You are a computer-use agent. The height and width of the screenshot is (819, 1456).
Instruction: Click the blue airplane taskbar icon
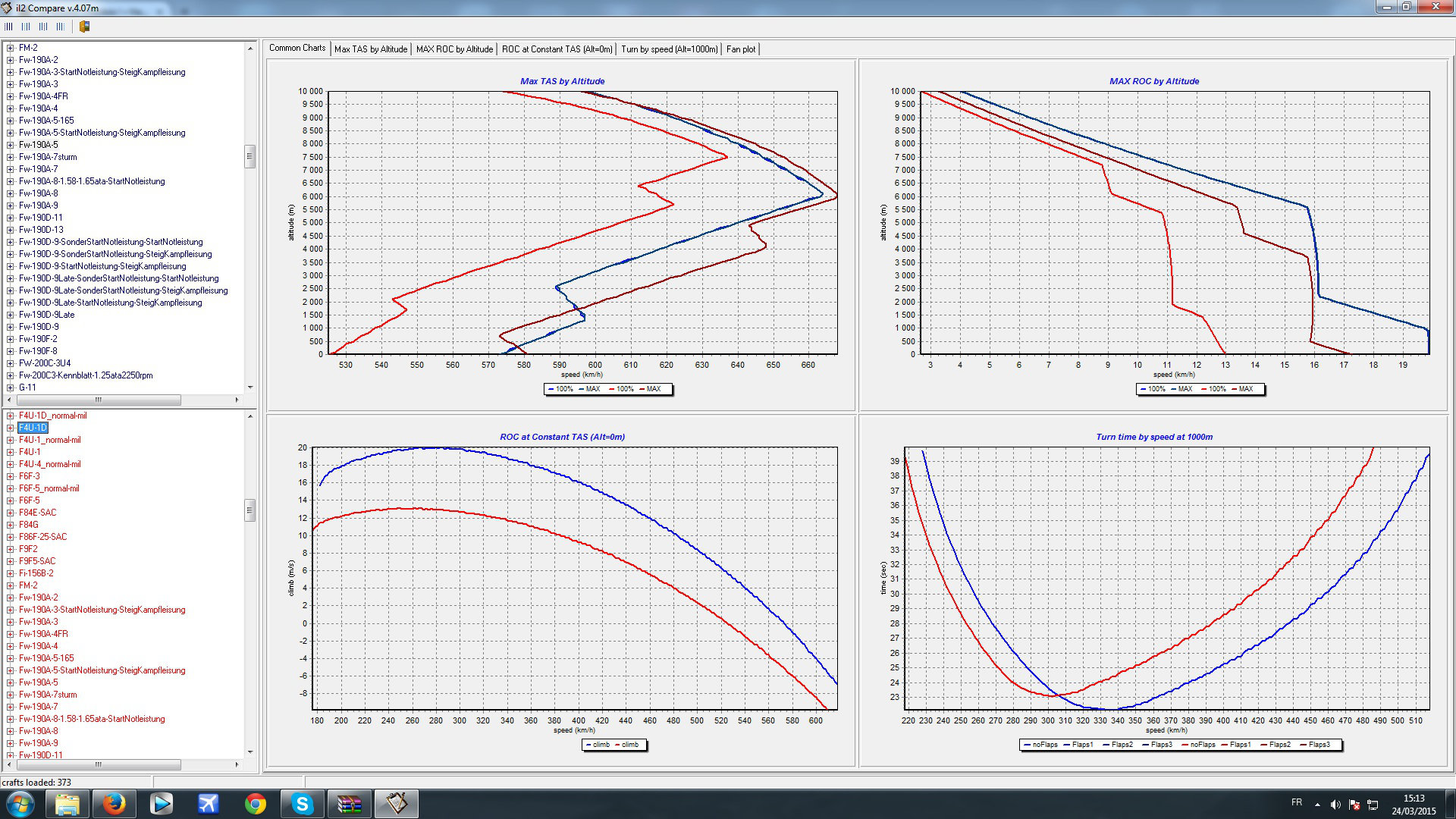tap(208, 804)
